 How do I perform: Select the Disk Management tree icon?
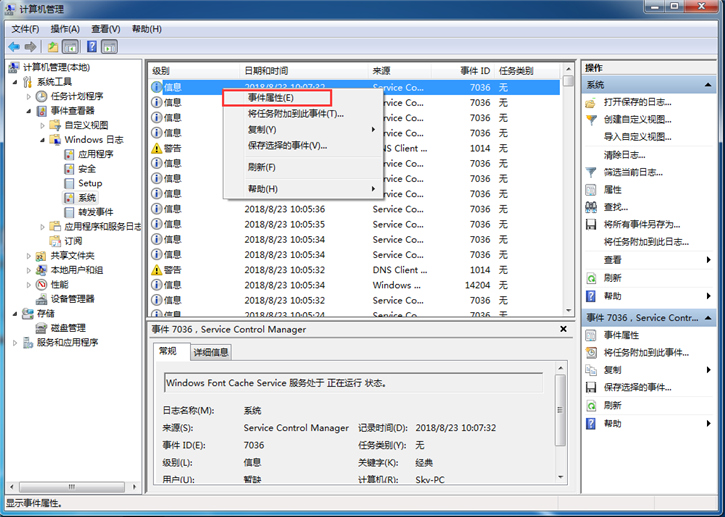pos(42,328)
